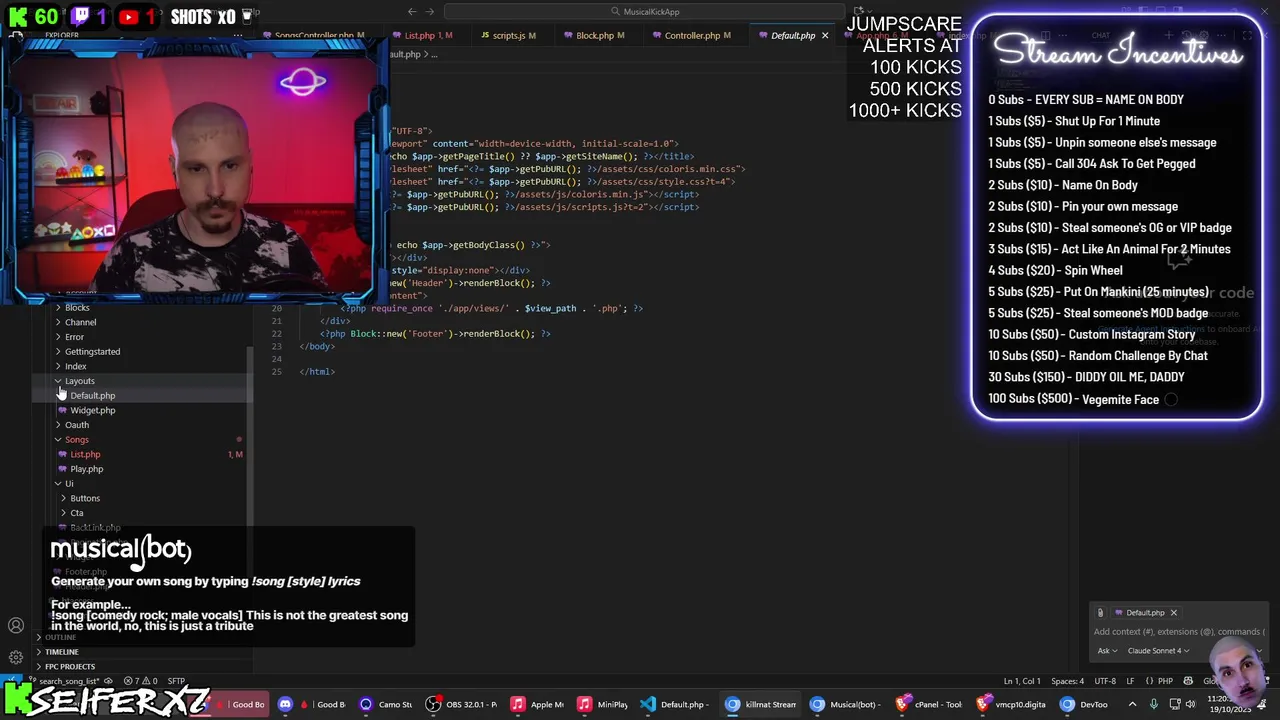Expand the Error folder

click(x=74, y=337)
